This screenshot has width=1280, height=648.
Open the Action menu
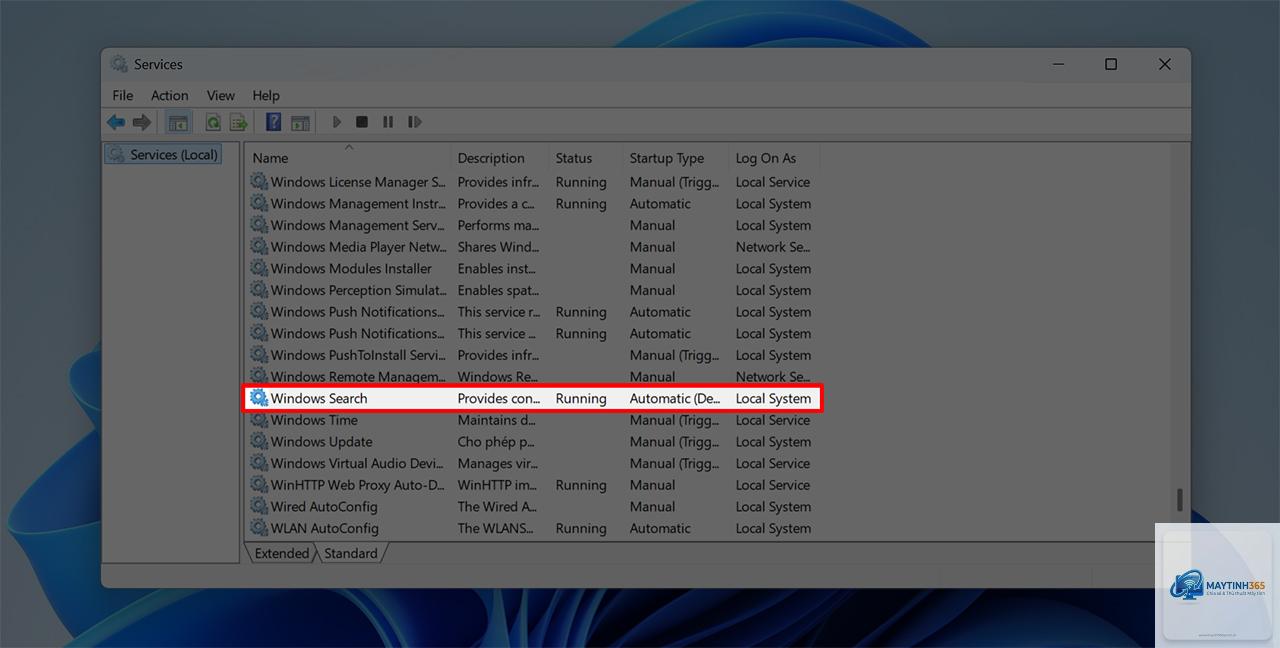tap(170, 95)
